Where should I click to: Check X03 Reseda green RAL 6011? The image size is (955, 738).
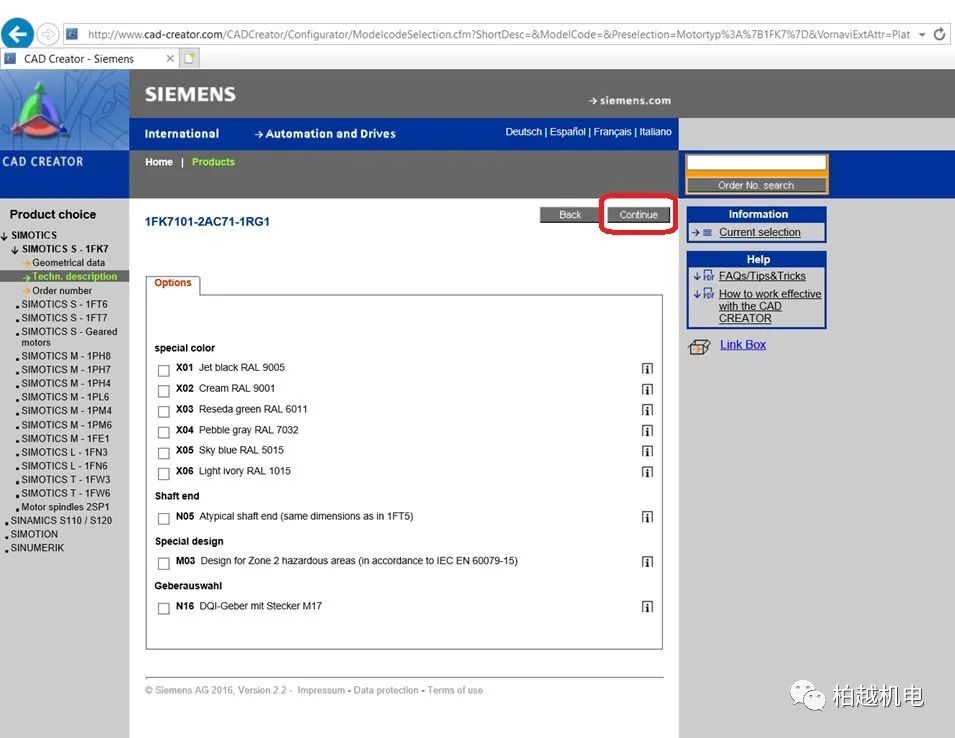[163, 412]
